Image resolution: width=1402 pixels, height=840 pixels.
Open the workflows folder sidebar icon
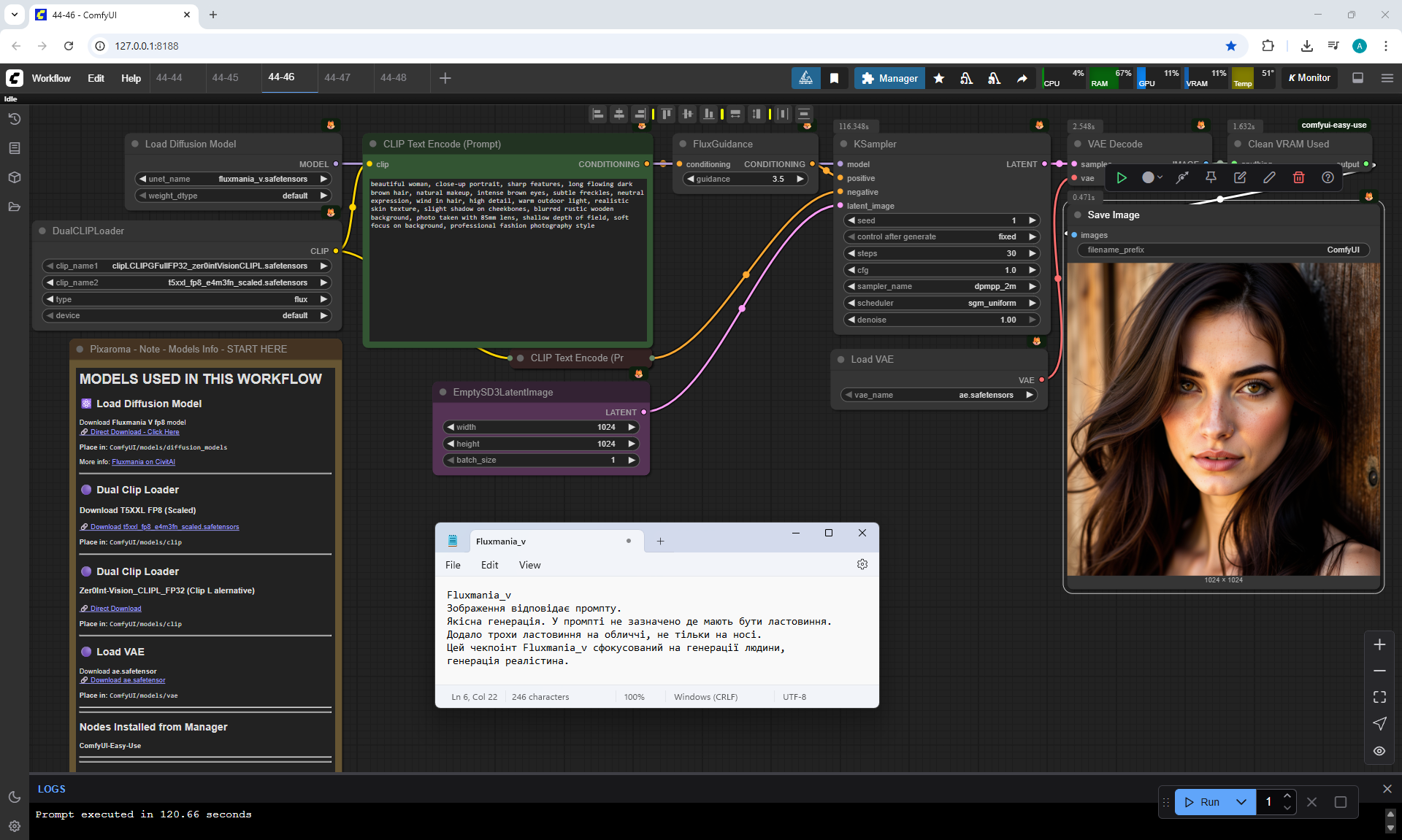pyautogui.click(x=14, y=207)
